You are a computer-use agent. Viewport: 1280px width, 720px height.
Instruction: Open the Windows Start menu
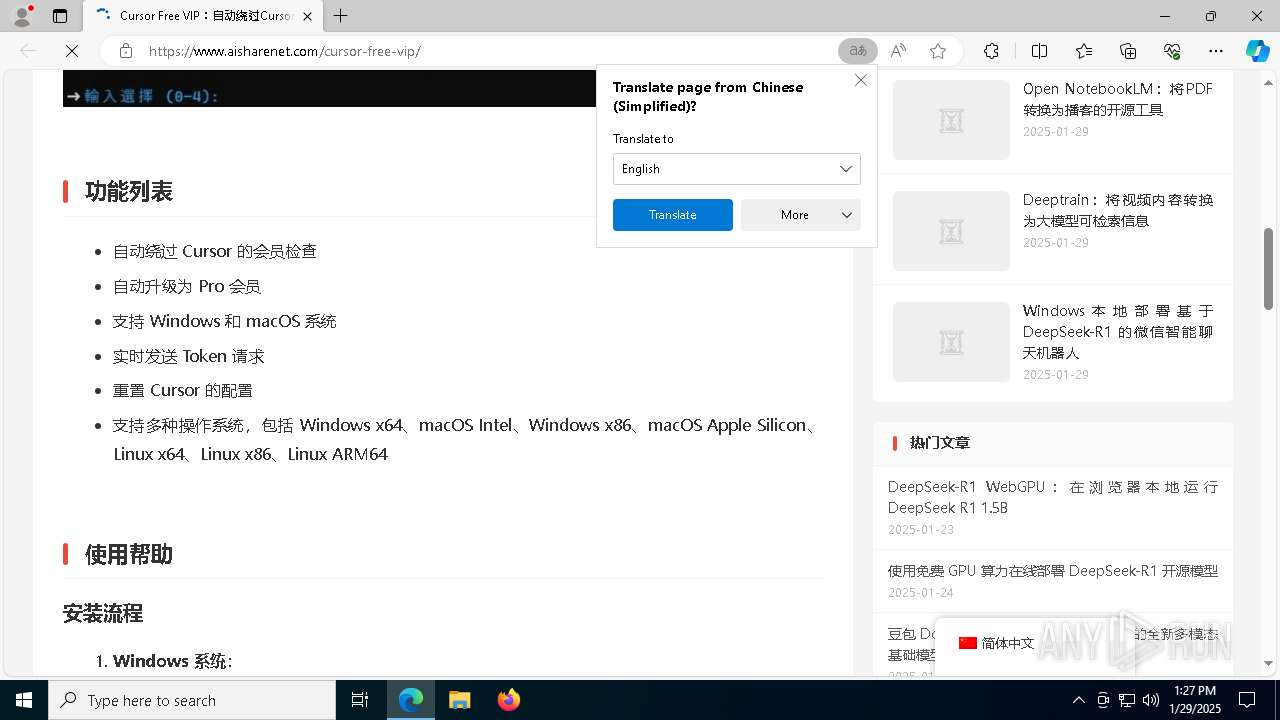[x=24, y=700]
